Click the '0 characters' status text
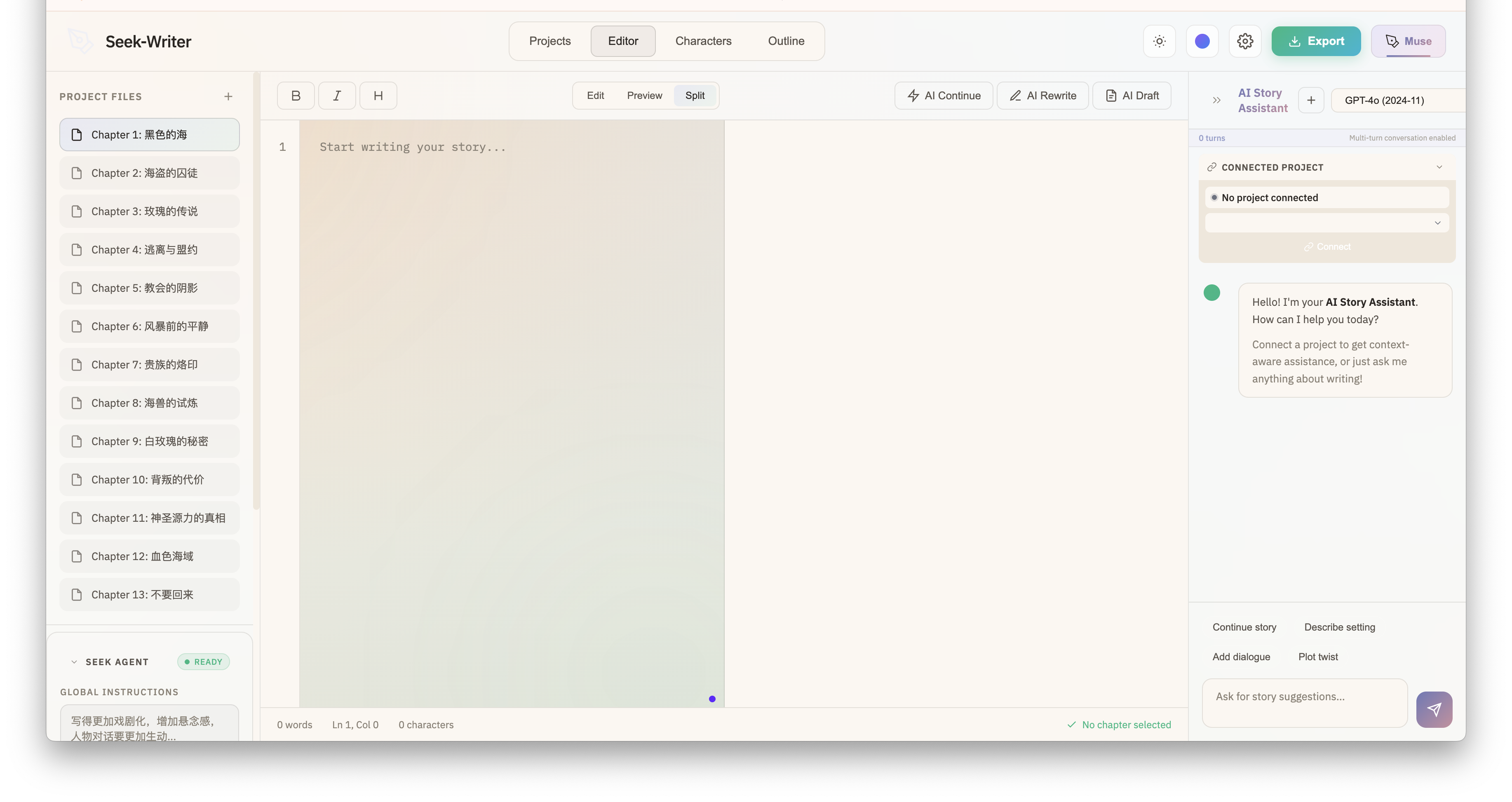 click(426, 725)
